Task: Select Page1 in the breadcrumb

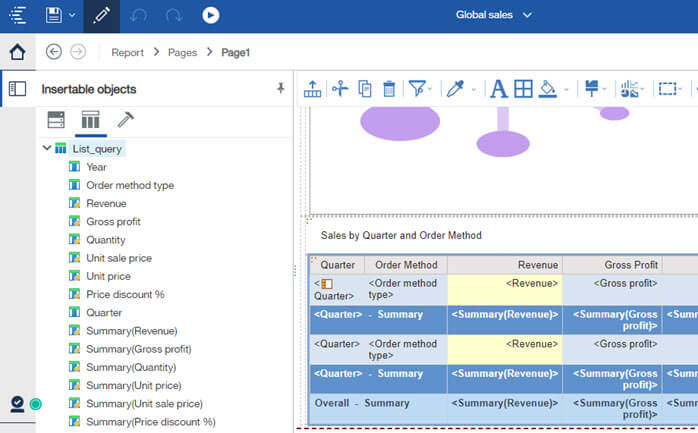Action: pyautogui.click(x=235, y=53)
